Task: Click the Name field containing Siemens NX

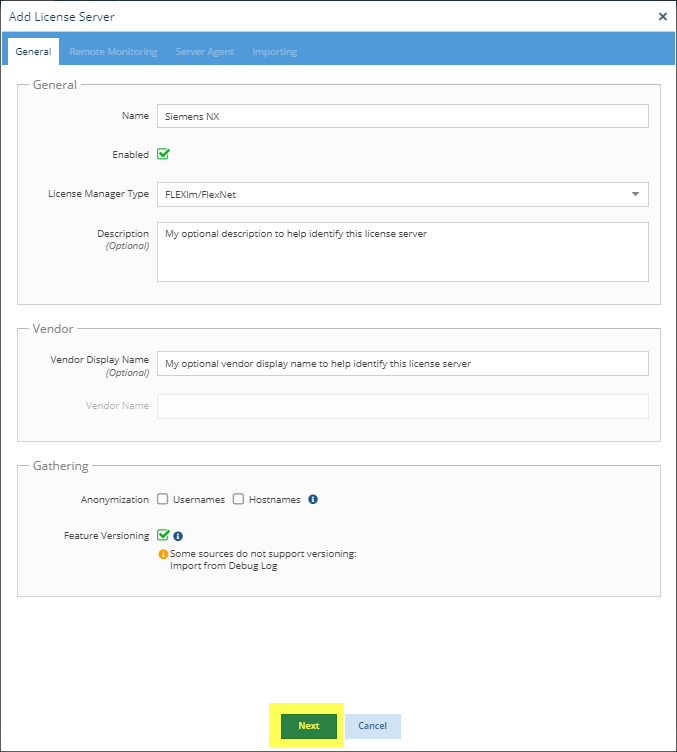Action: point(403,116)
